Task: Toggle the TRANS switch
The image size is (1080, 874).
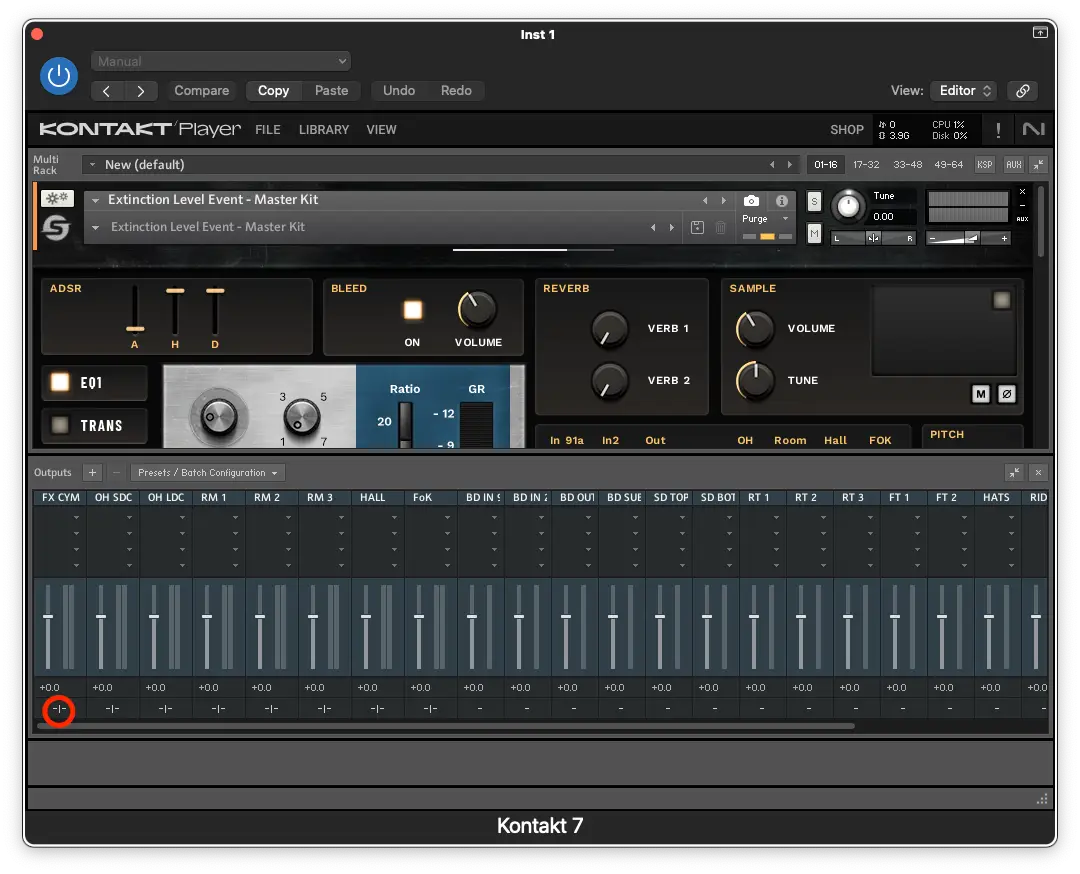Action: click(61, 425)
